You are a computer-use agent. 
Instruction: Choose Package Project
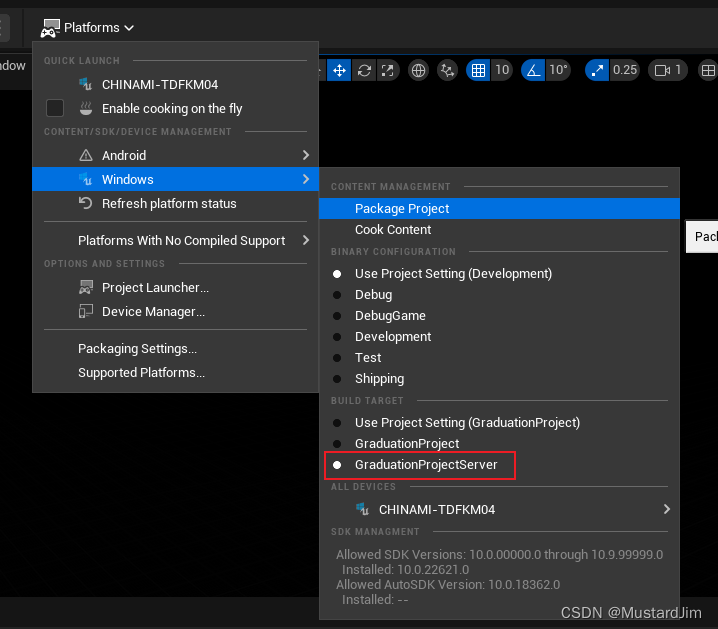499,209
